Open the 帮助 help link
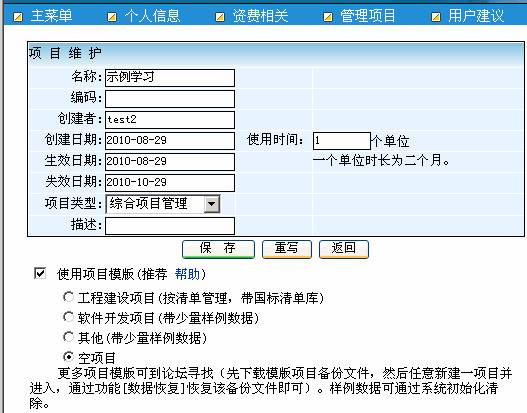 [x=188, y=274]
